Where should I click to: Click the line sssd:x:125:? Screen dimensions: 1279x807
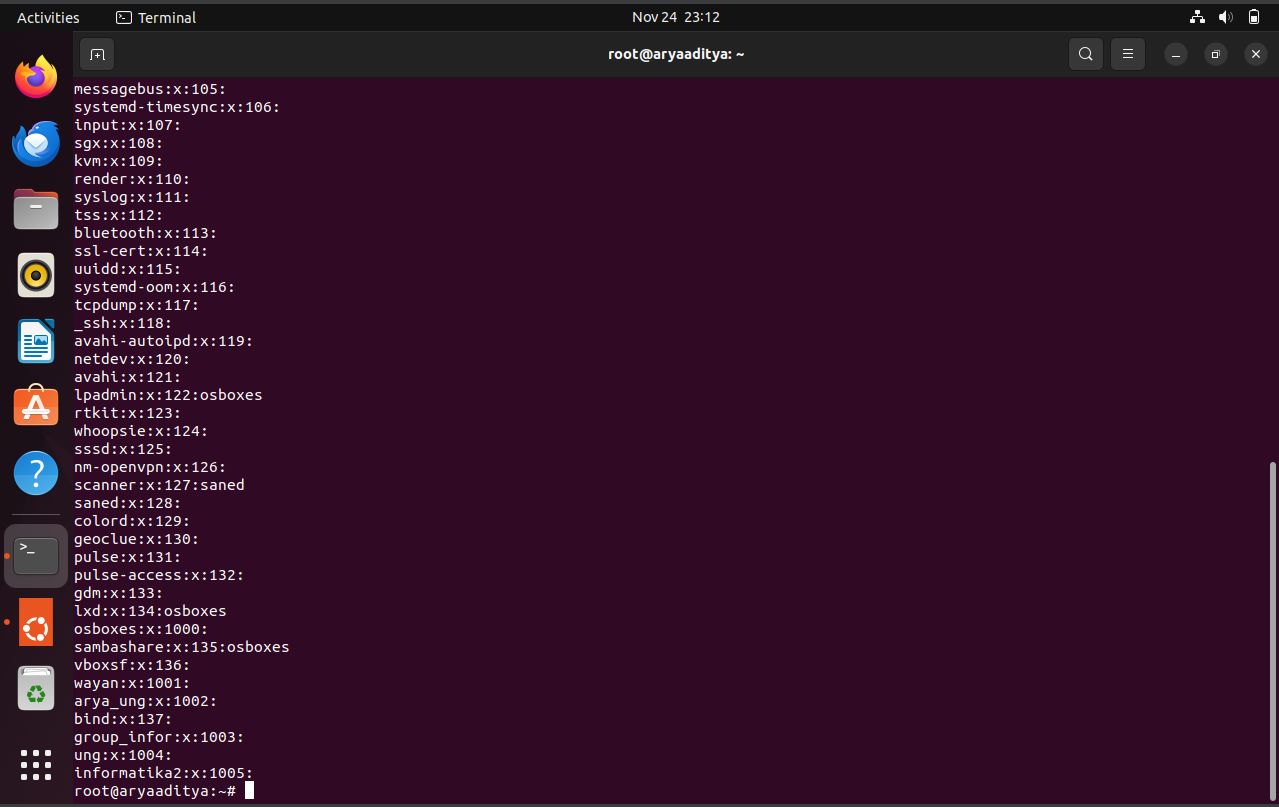pos(123,449)
